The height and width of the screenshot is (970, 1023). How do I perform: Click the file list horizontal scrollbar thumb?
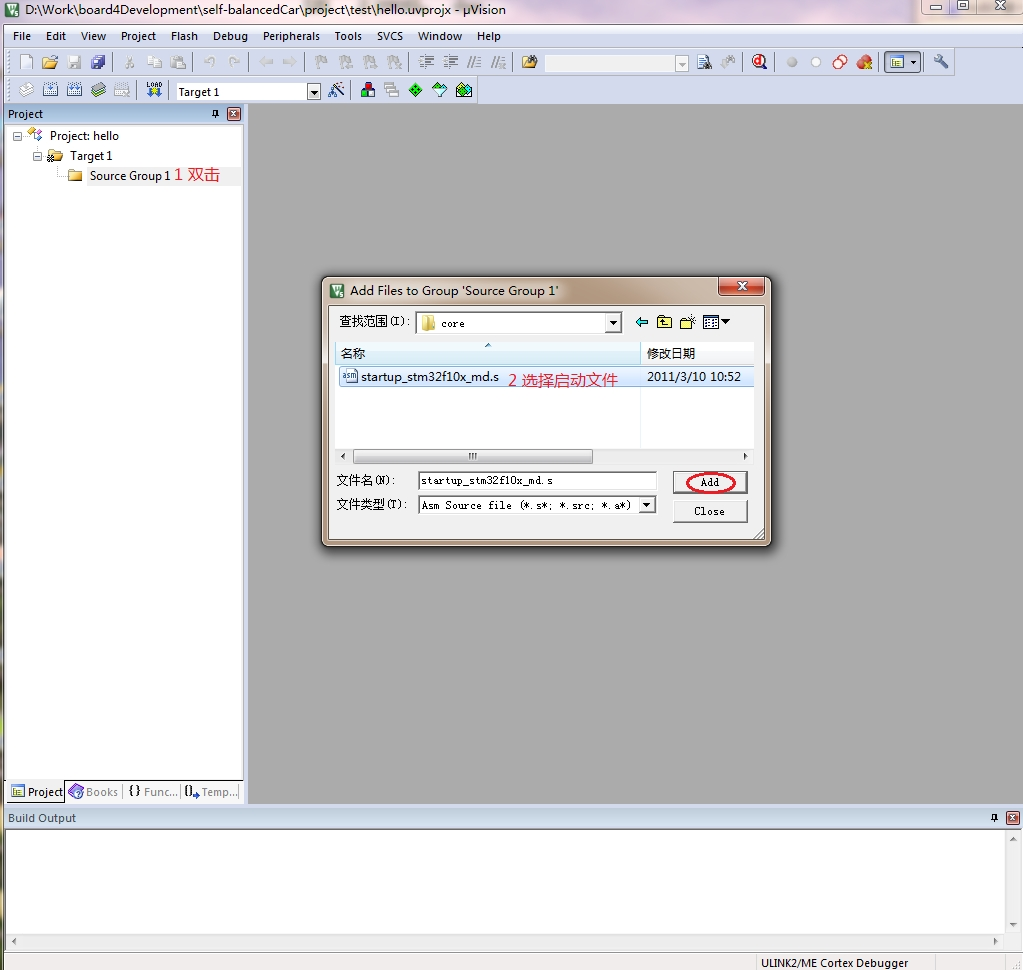pyautogui.click(x=472, y=456)
